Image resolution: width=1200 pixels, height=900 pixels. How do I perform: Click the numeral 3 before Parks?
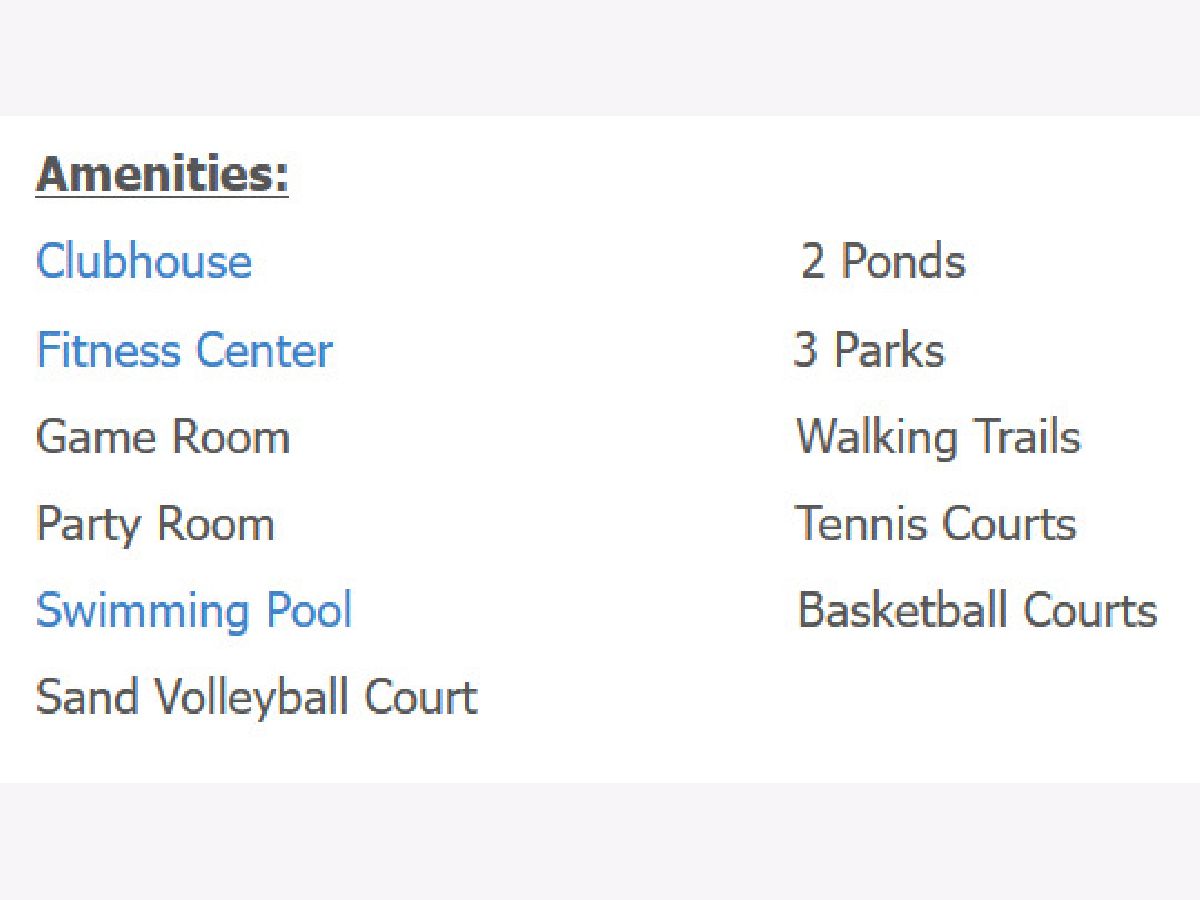click(805, 350)
